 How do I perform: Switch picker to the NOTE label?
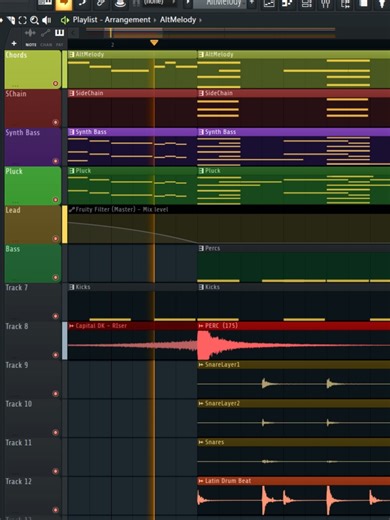click(x=31, y=45)
